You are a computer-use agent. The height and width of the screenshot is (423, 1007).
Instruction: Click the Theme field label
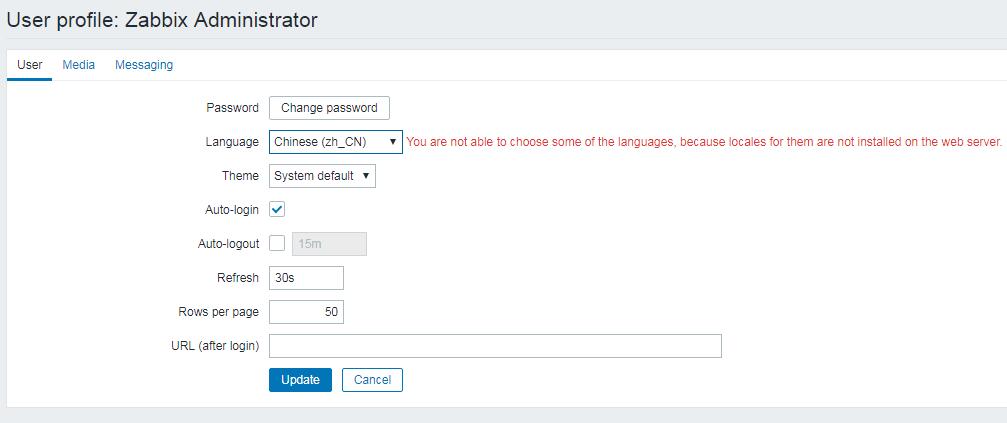coord(240,176)
